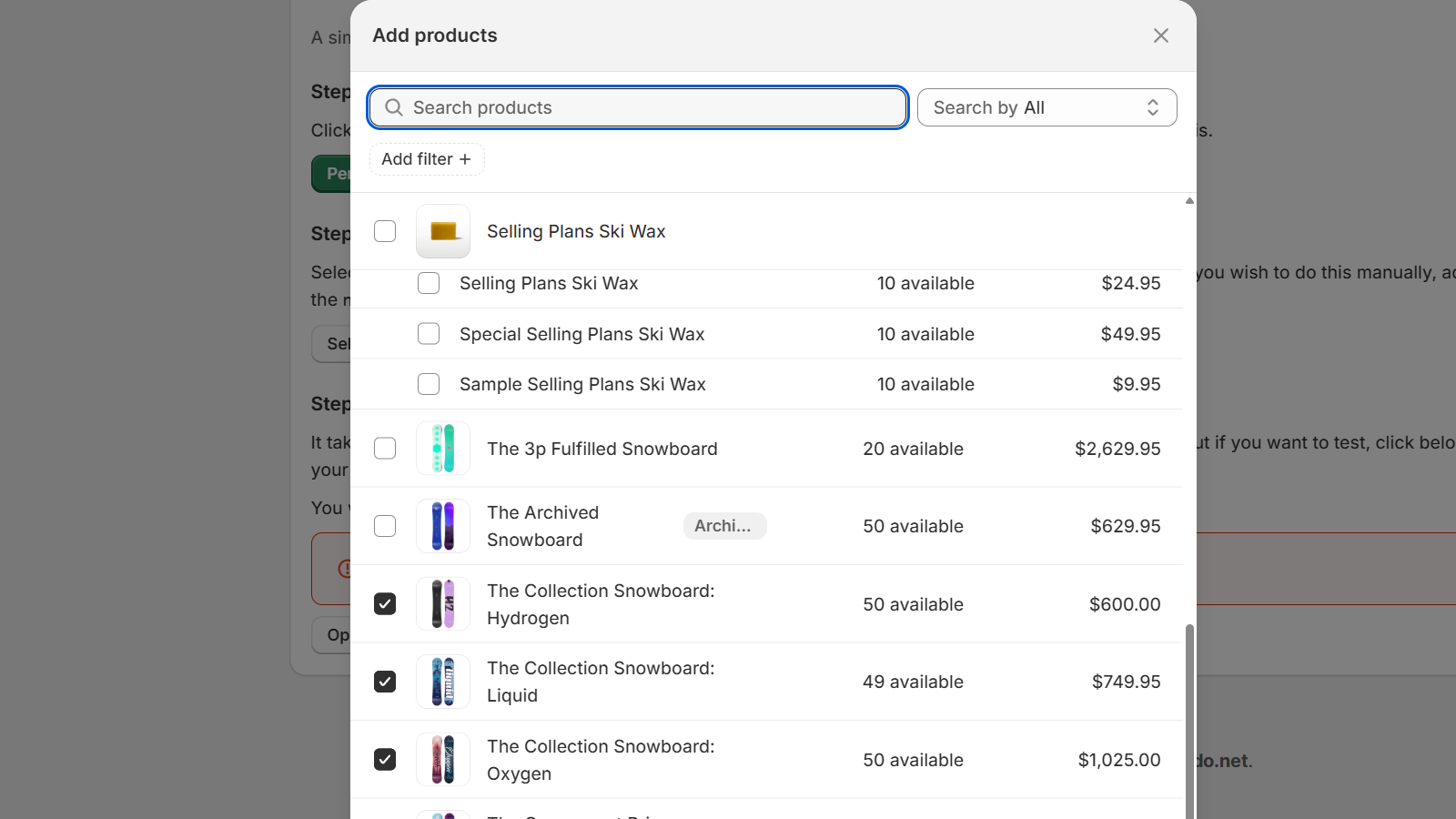Viewport: 1456px width, 819px height.
Task: Click inside the Search products field
Action: coord(637,107)
